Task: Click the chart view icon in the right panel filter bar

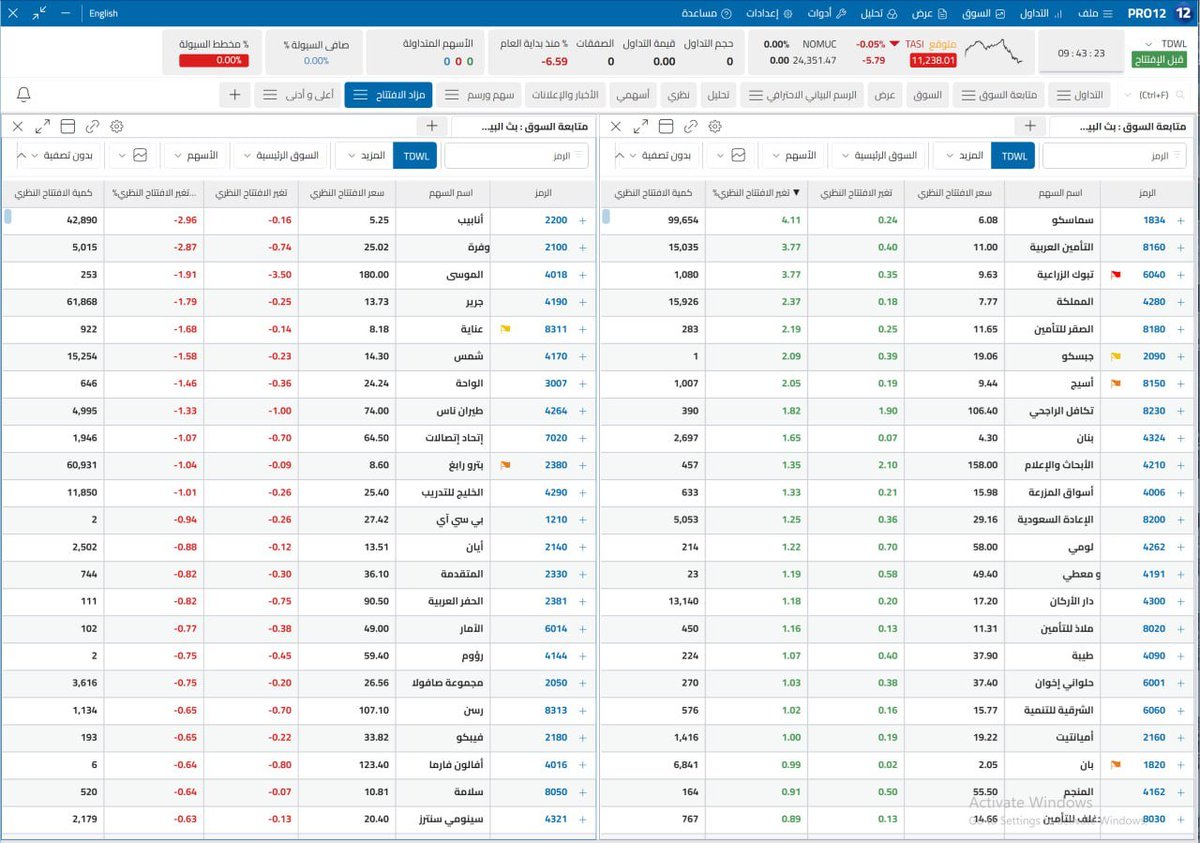Action: 738,156
